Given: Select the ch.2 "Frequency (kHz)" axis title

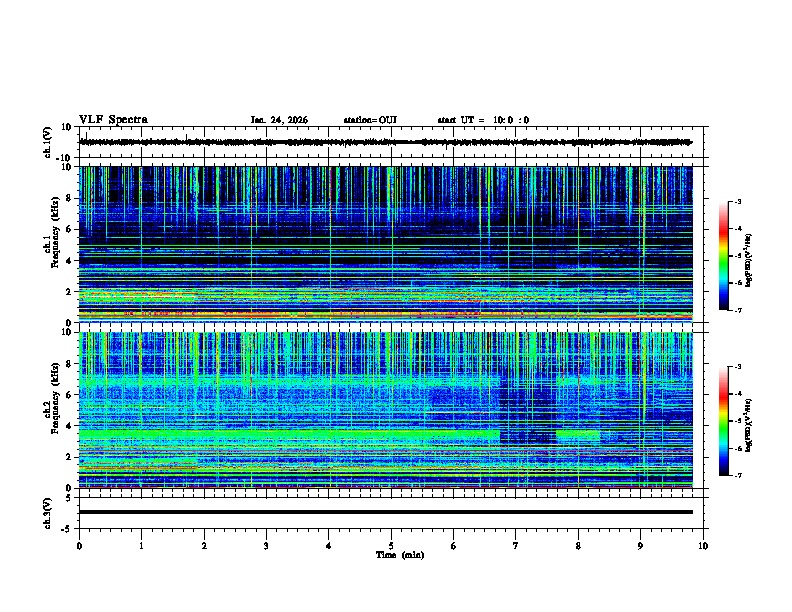Looking at the screenshot, I should click(56, 398).
